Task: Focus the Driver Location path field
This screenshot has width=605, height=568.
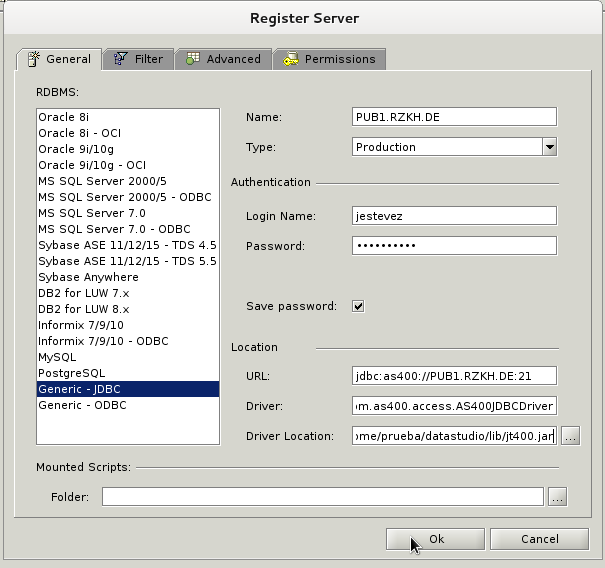Action: 454,436
